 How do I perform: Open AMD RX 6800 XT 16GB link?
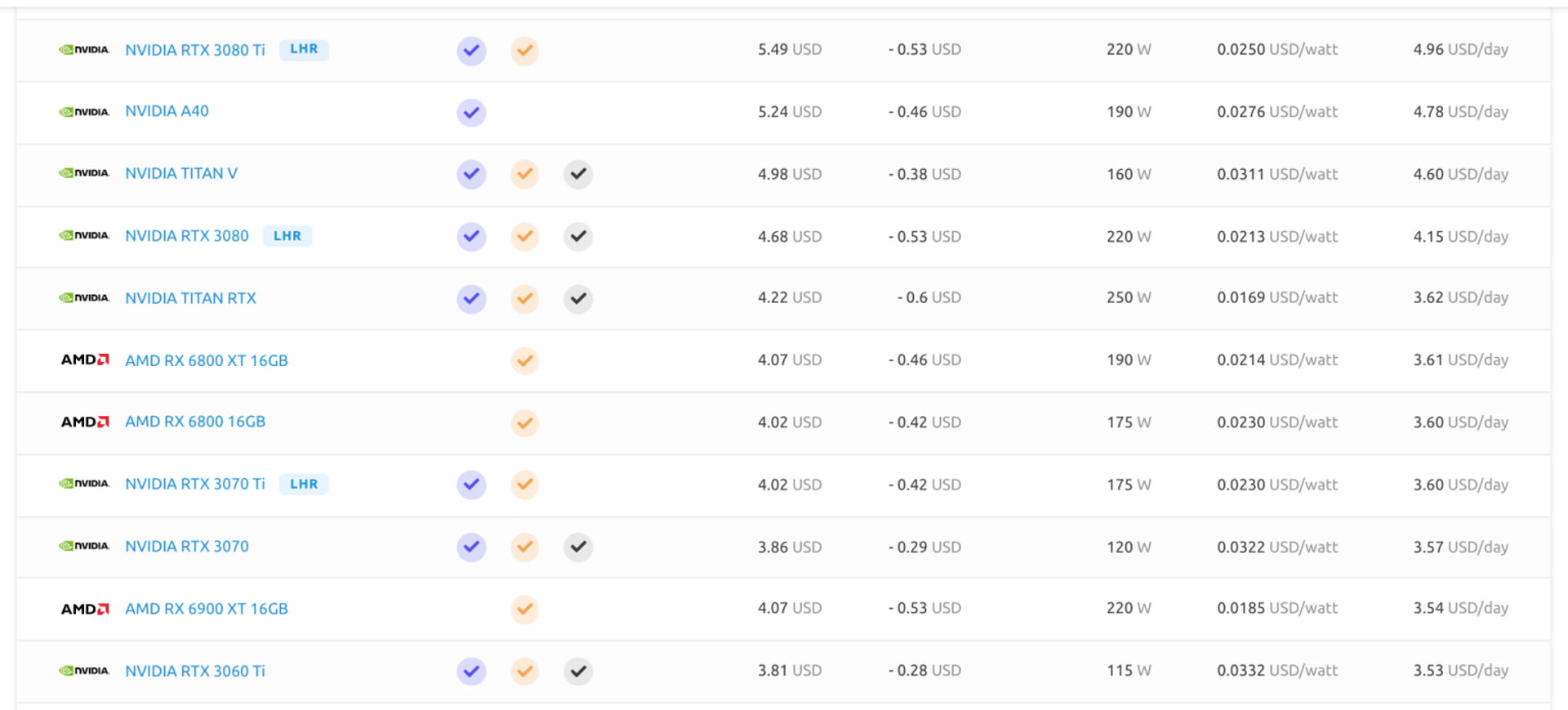(206, 360)
